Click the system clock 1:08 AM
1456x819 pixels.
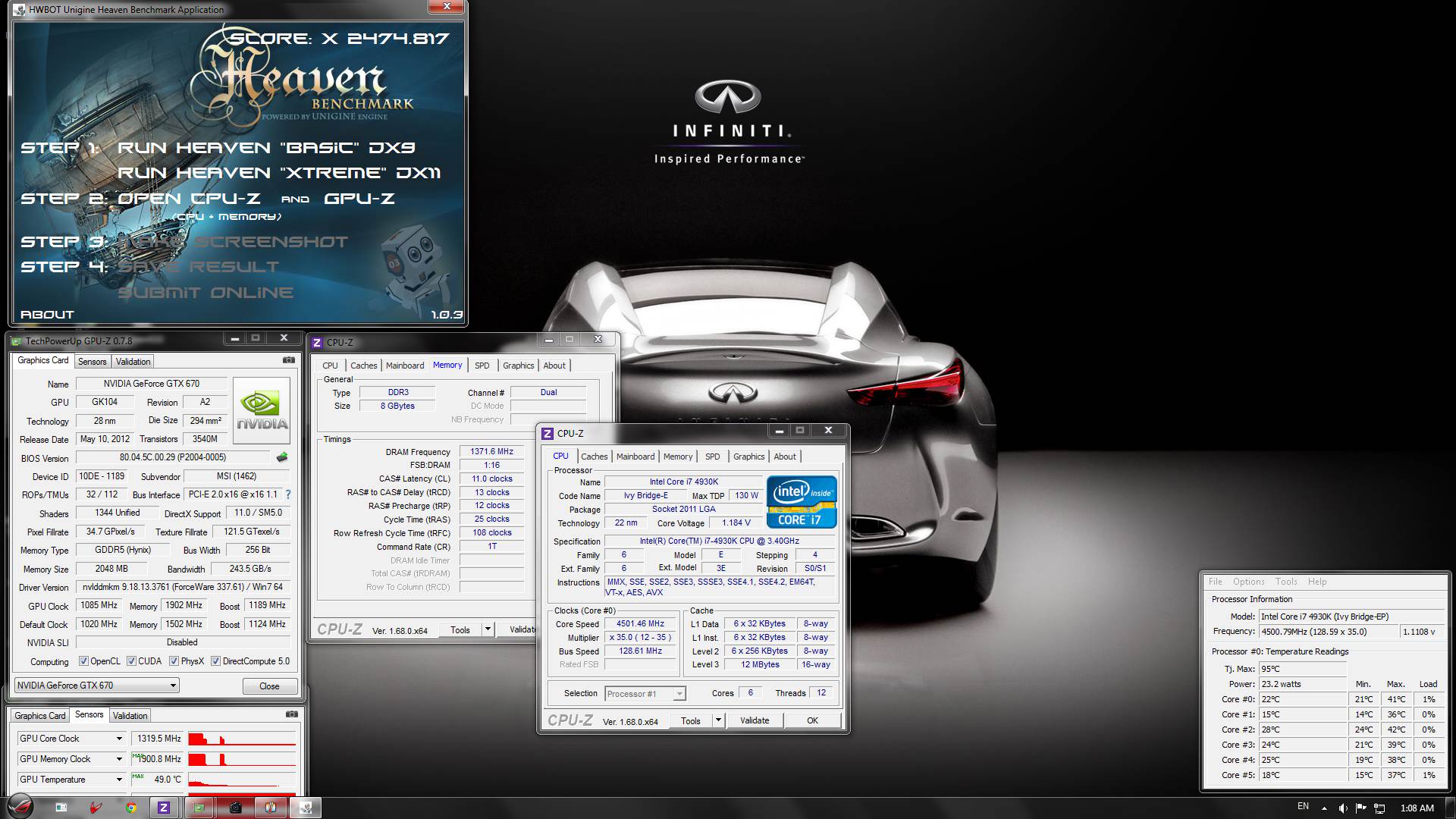[1417, 808]
